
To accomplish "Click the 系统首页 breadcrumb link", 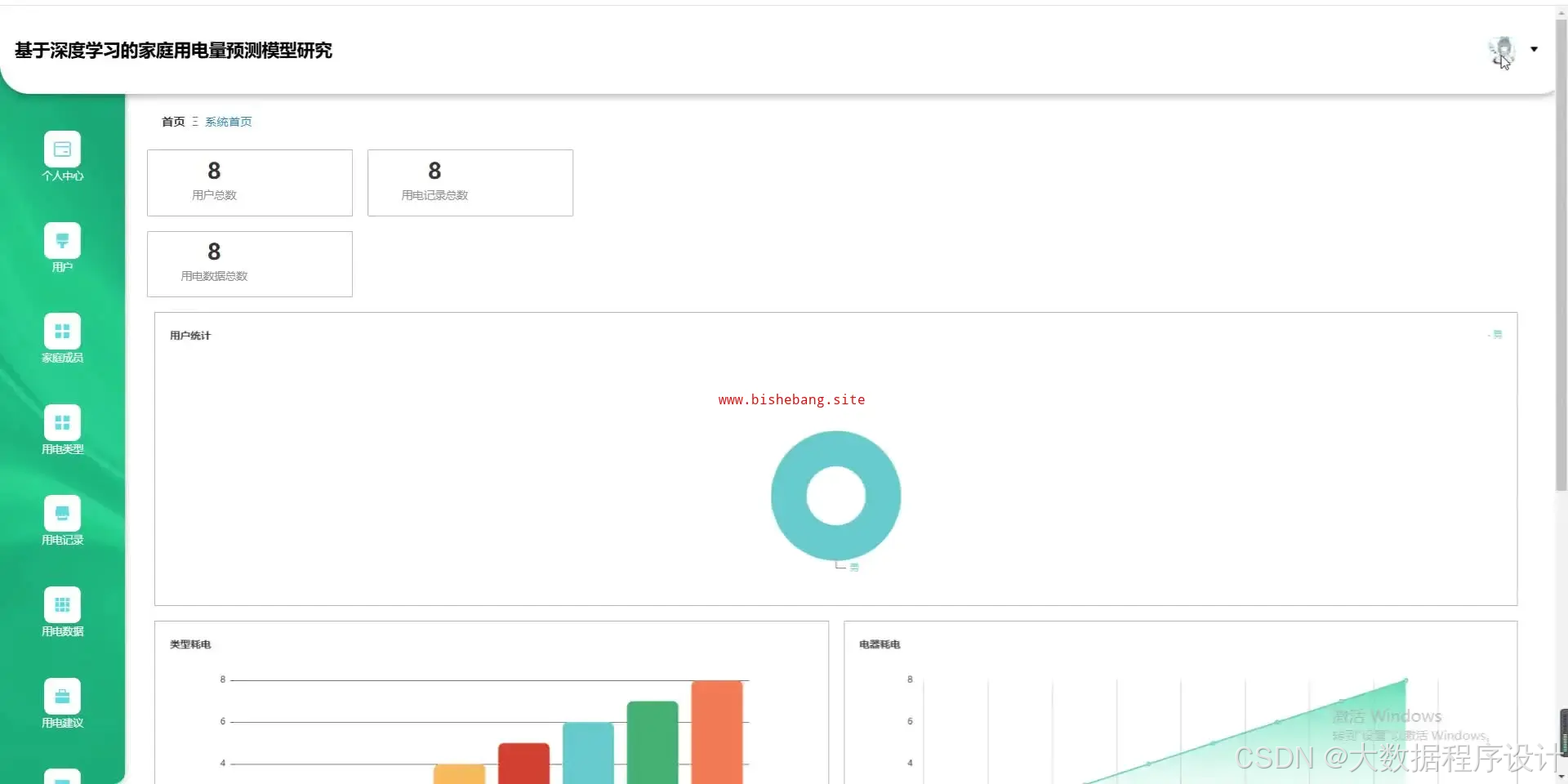I will pyautogui.click(x=229, y=122).
